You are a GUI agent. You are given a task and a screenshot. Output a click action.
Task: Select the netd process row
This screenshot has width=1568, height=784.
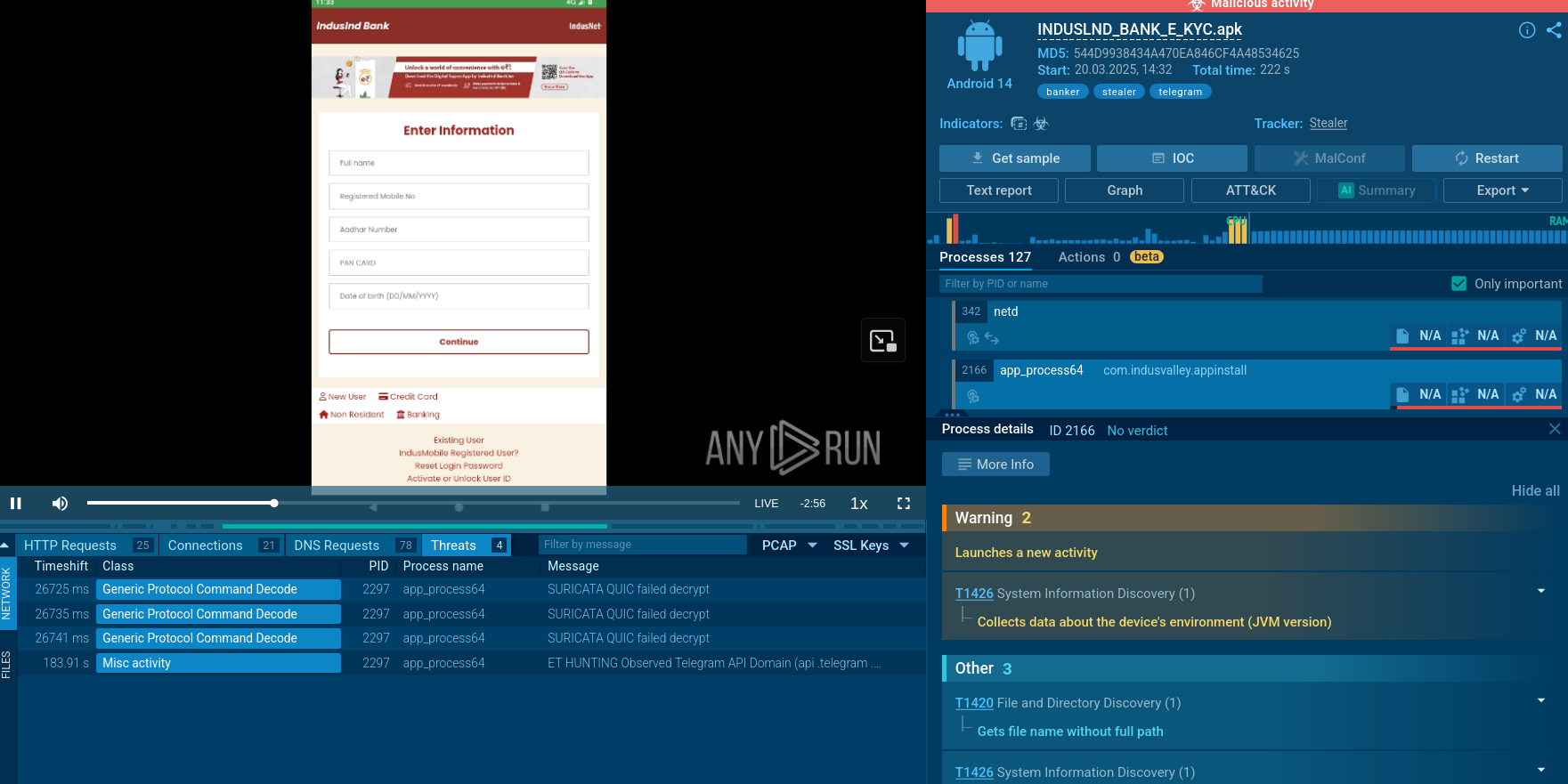[x=1255, y=324]
